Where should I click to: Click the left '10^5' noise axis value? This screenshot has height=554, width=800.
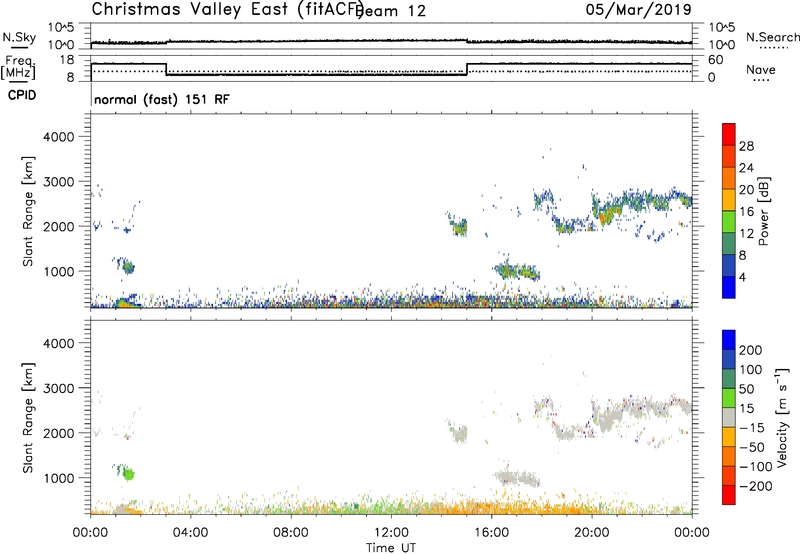click(61, 28)
